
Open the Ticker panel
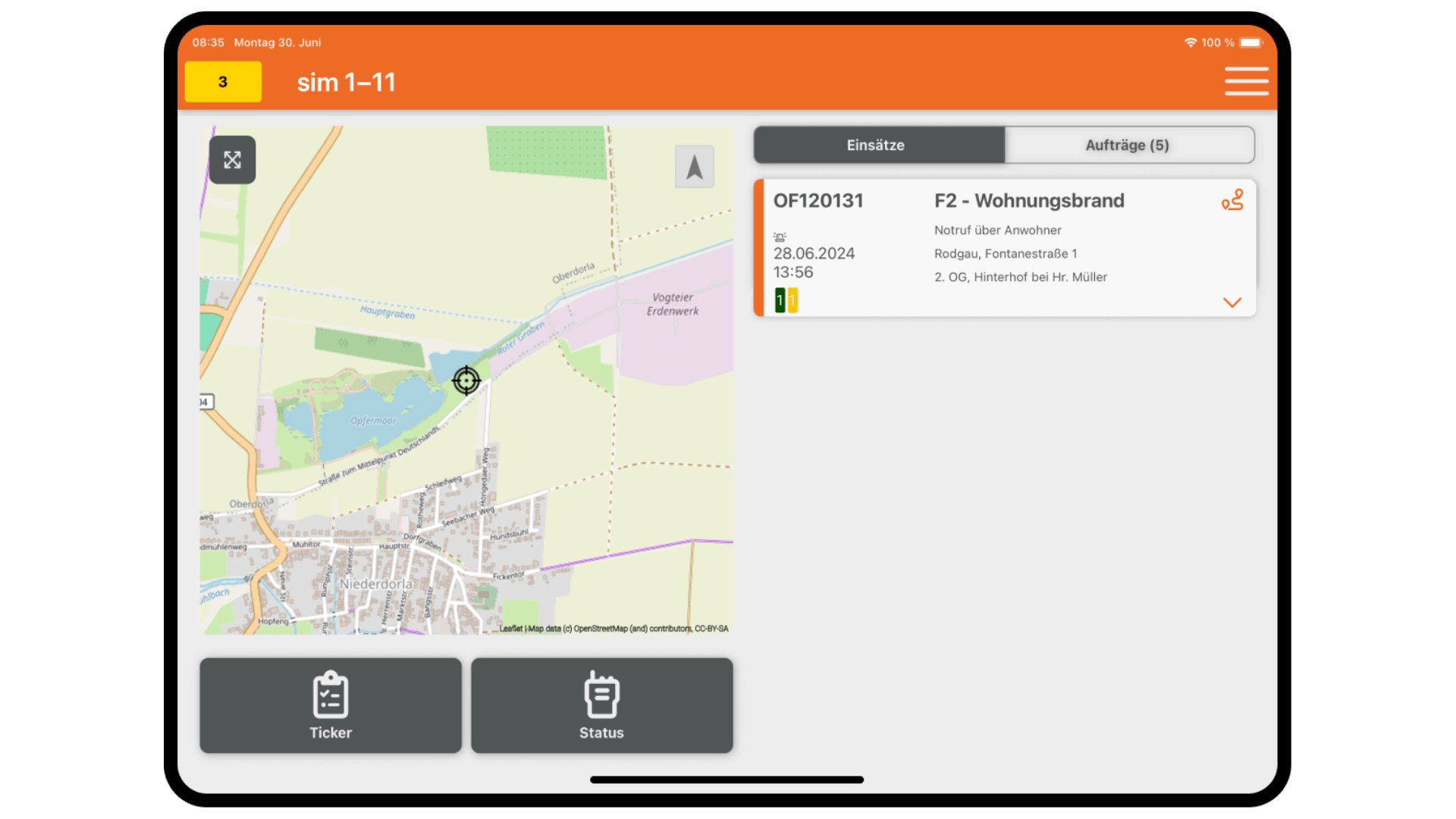(330, 705)
